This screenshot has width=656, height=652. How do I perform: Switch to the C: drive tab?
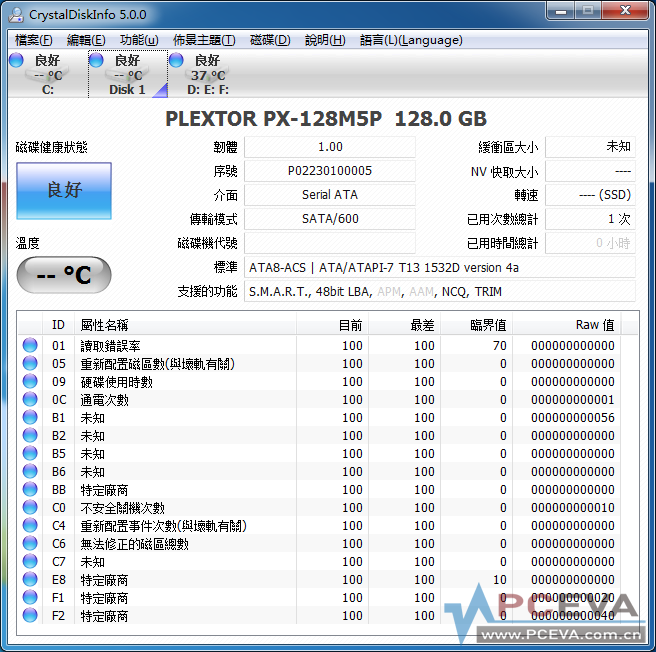coord(48,74)
